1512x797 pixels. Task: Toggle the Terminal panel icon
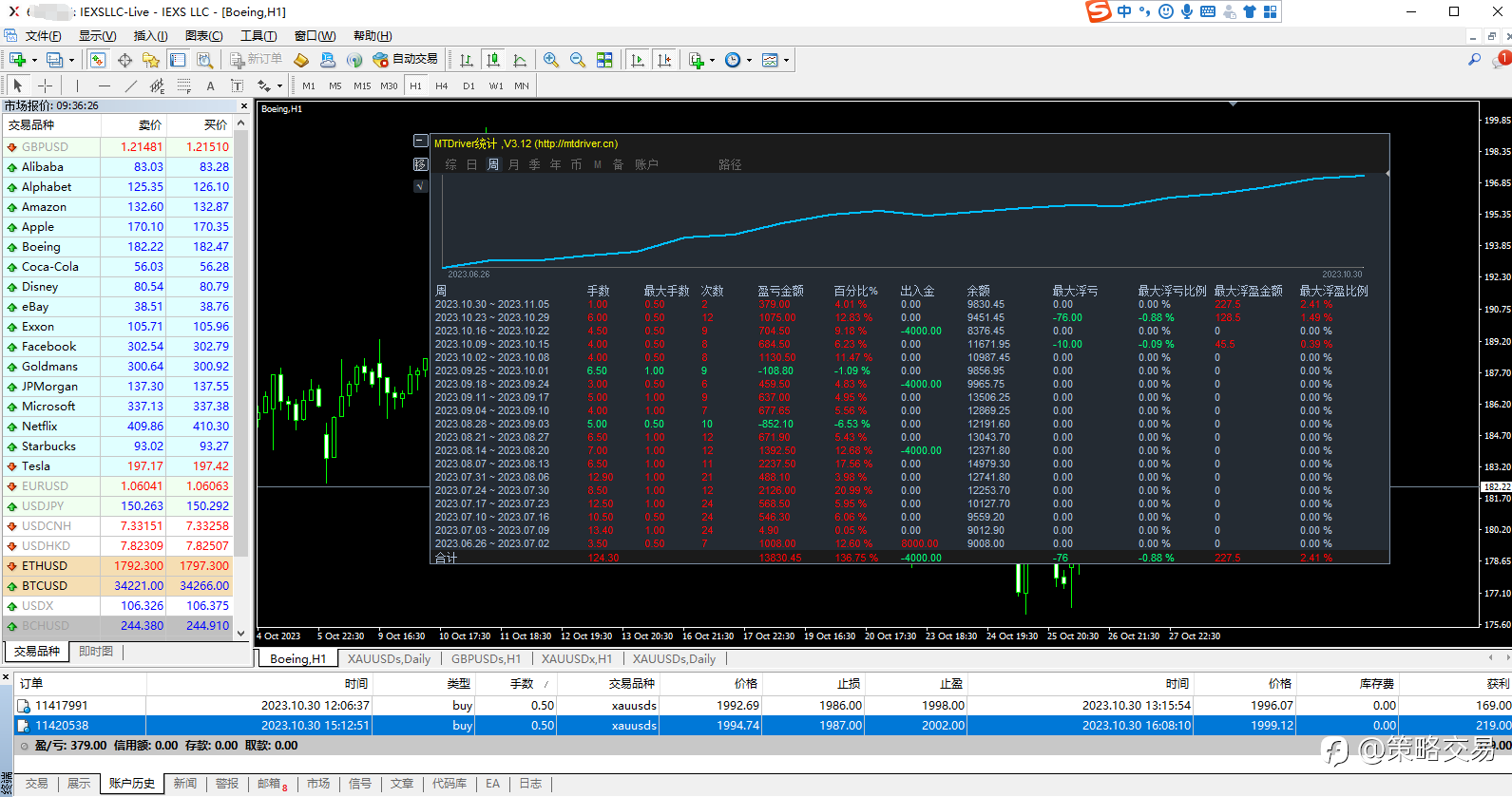click(178, 60)
